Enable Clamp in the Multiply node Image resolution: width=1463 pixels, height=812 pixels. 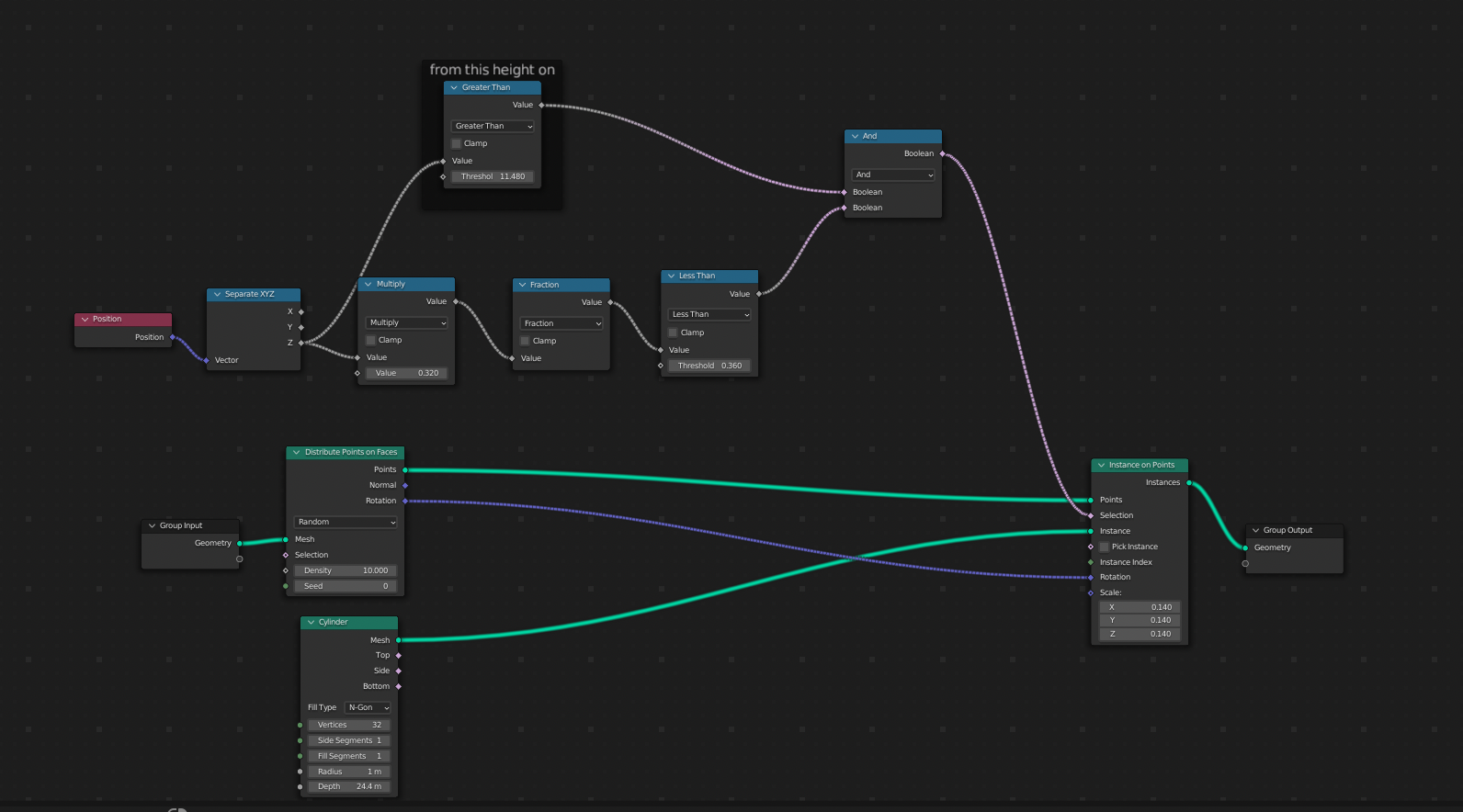[x=371, y=341]
